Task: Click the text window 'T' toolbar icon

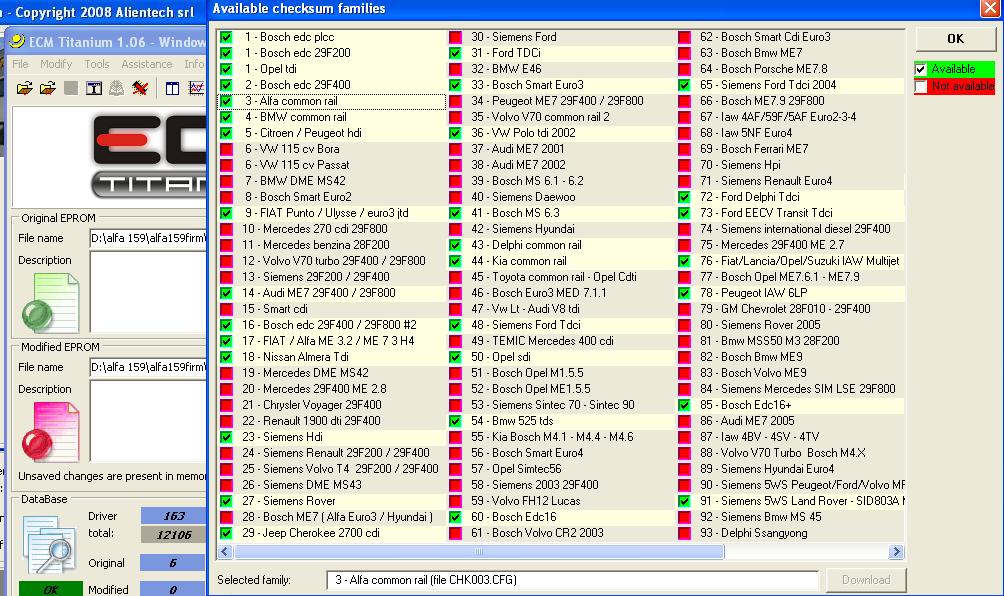Action: coord(93,89)
